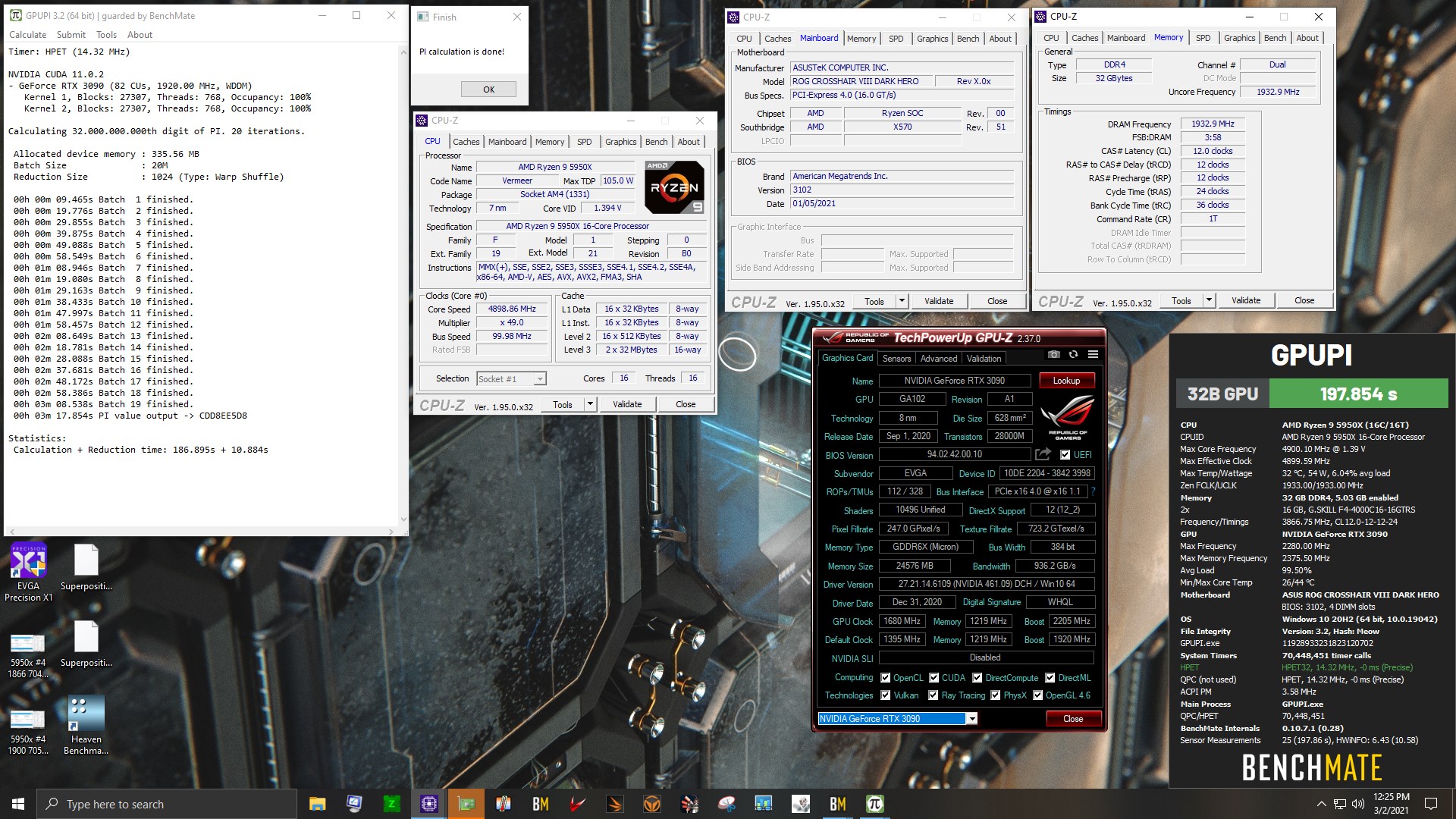Switch to Sensors tab in GPU-Z
1456x819 pixels.
(x=896, y=359)
